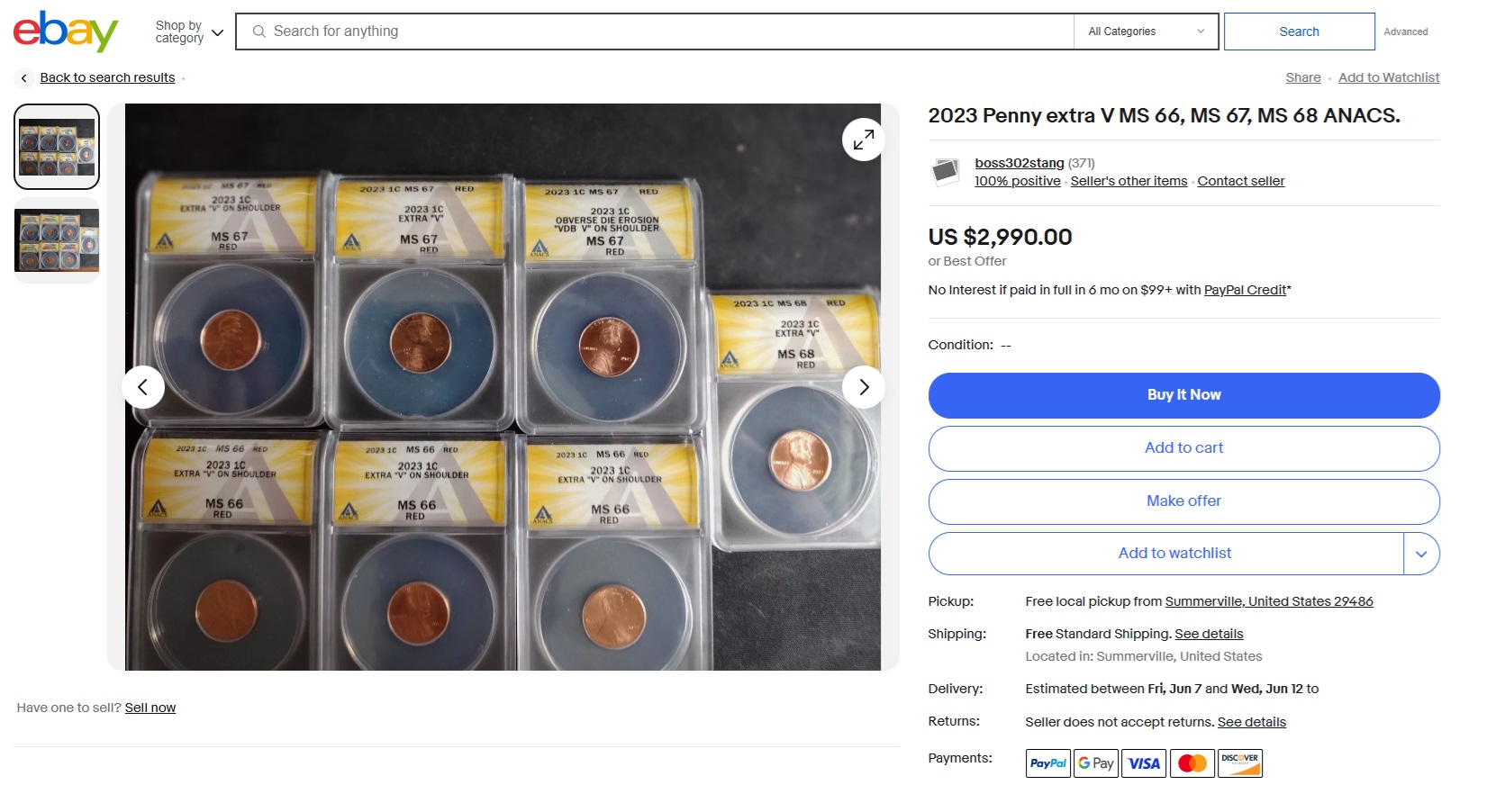Click the back arrow beside search results
Screen dimensions: 1487x812
coord(24,78)
